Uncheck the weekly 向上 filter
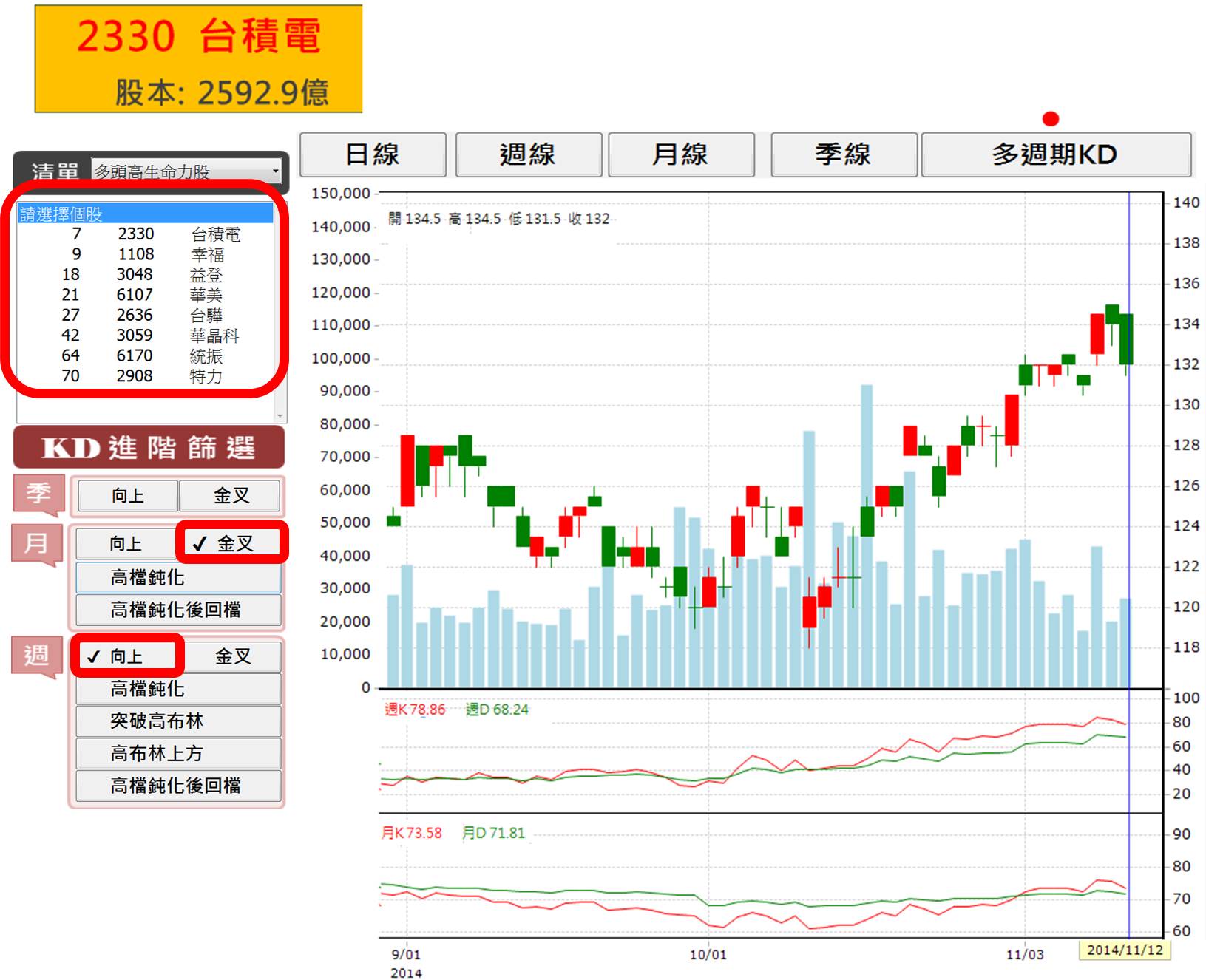Image resolution: width=1206 pixels, height=980 pixels. [126, 656]
